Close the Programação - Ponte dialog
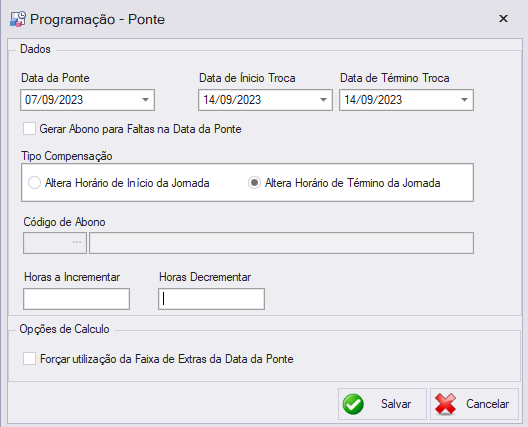 [503, 19]
